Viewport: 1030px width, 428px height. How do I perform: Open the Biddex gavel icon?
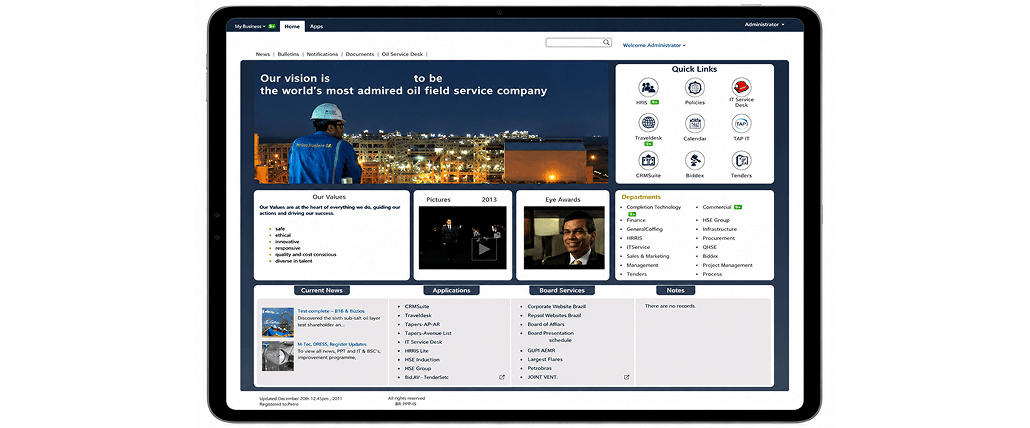(695, 160)
